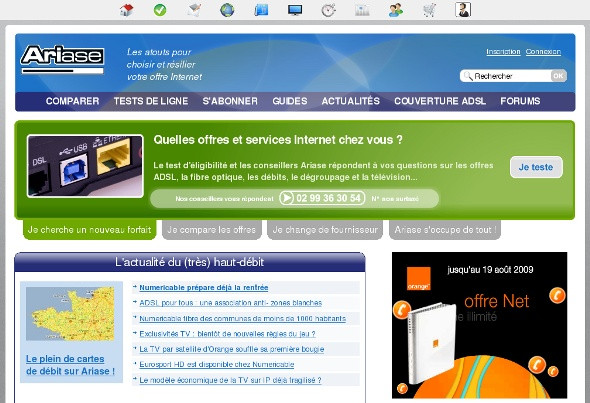Open the ACTUALITÉS menu
Viewport: 590px width, 403px height.
click(x=351, y=101)
